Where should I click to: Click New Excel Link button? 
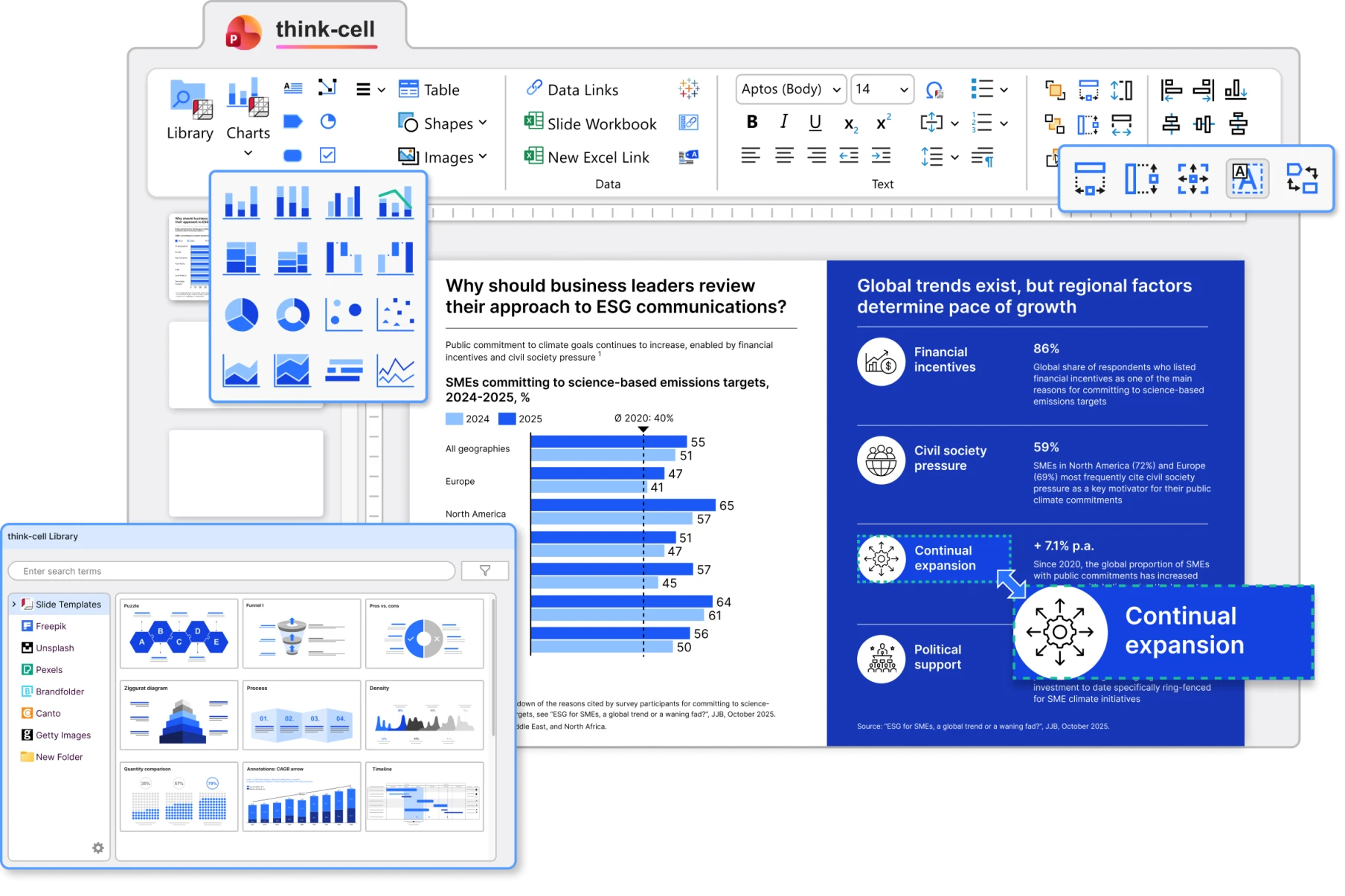[x=587, y=157]
